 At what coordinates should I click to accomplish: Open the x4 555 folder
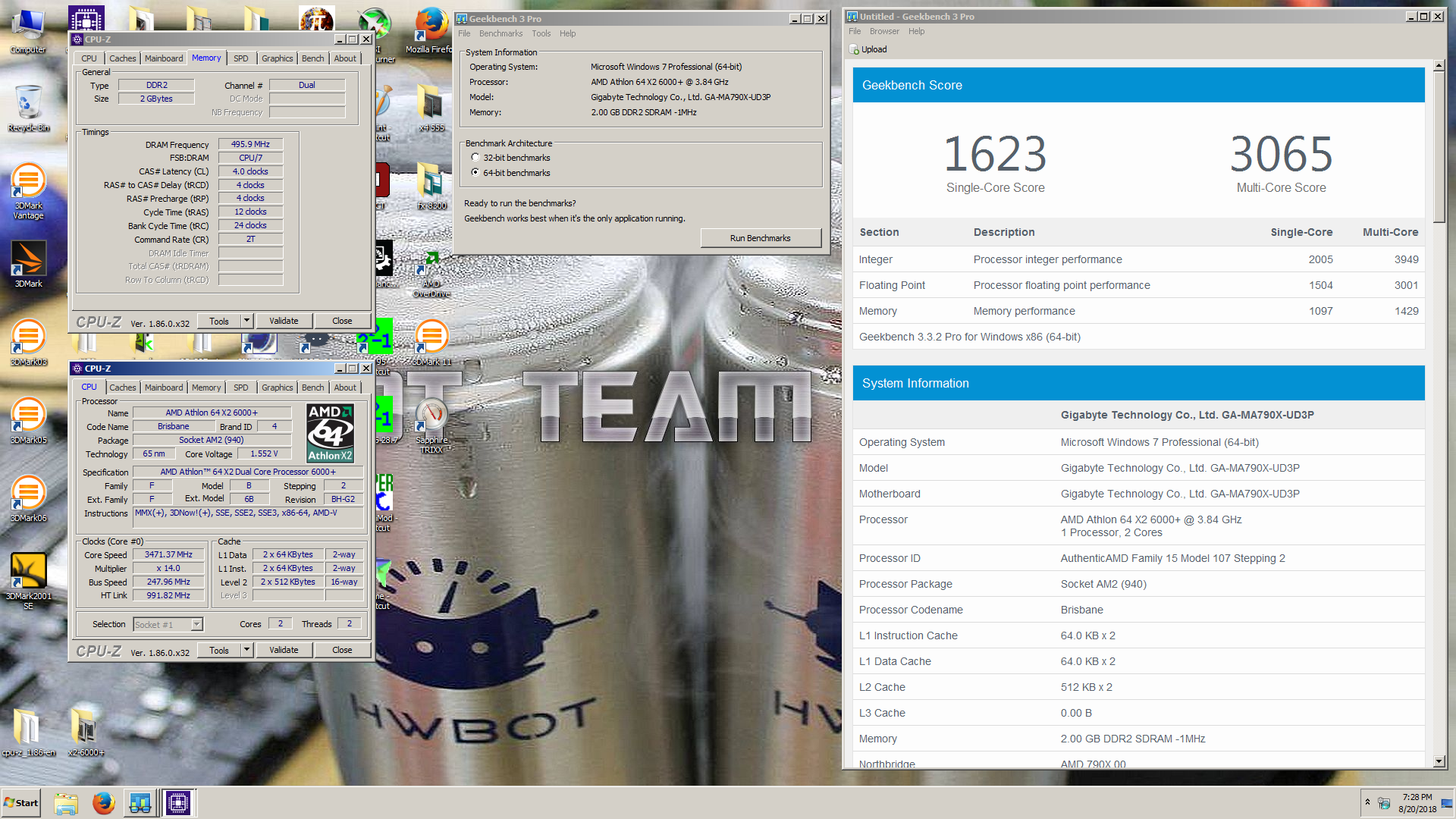[431, 108]
